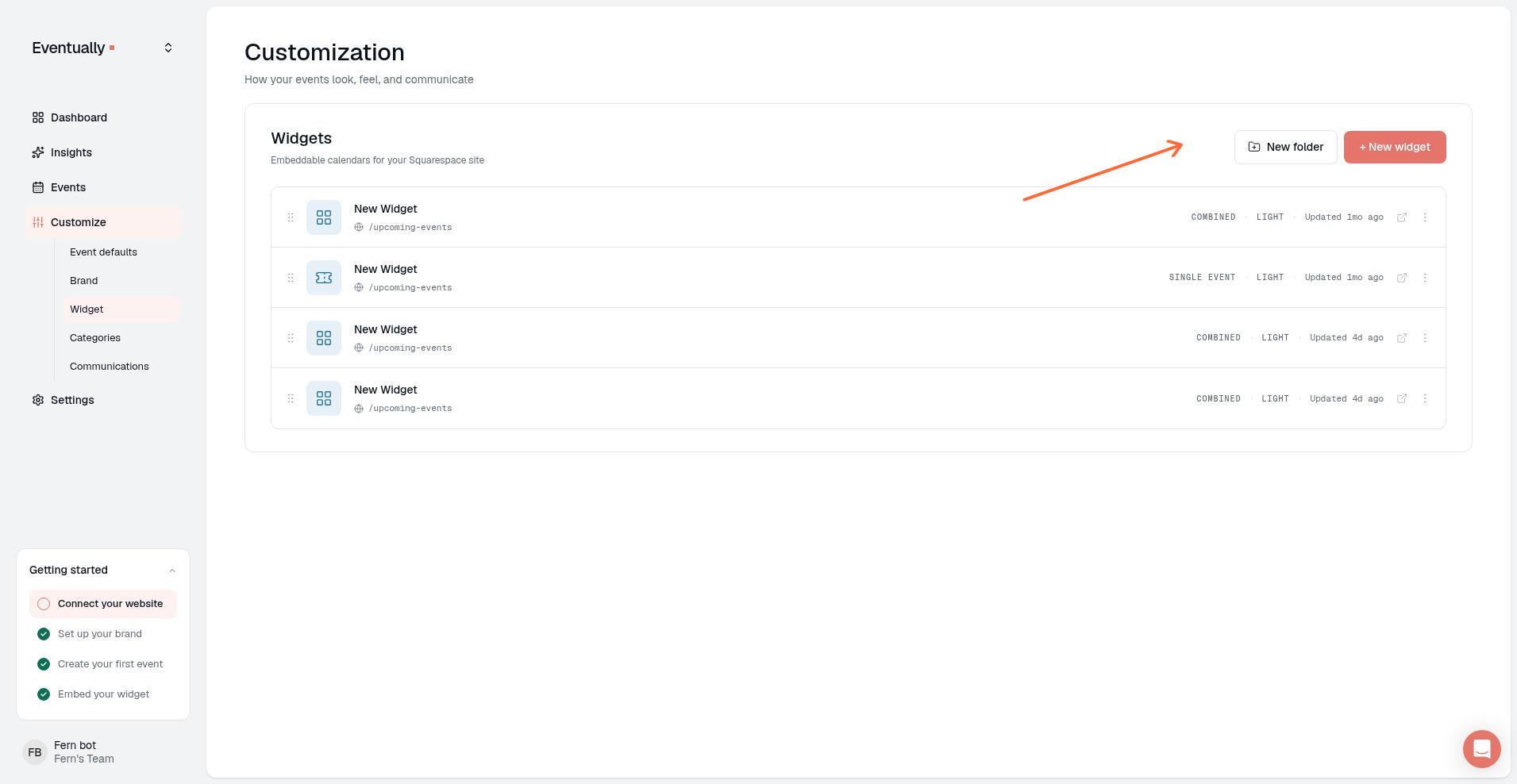Open the Communications submenu item

[110, 367]
